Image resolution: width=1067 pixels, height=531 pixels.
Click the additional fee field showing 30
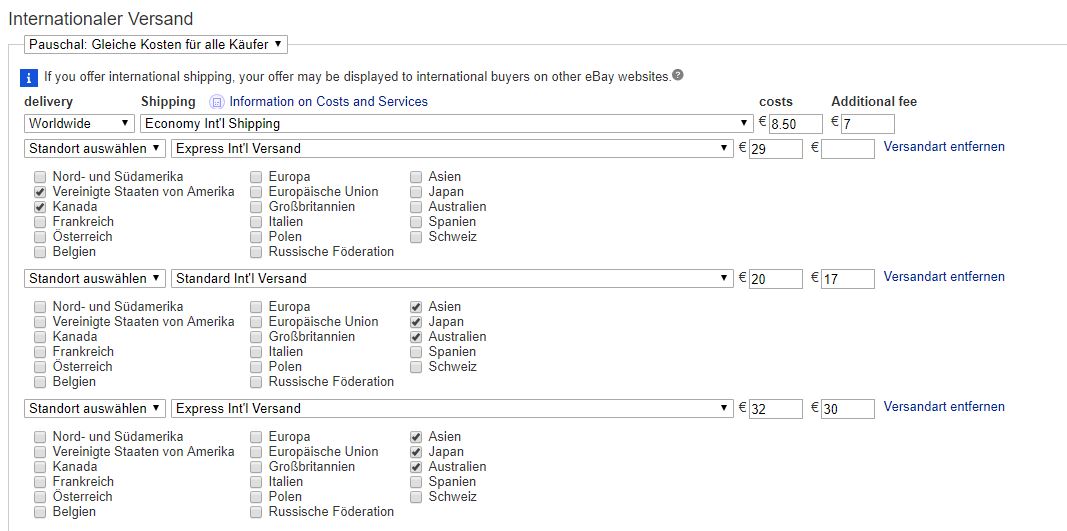click(848, 408)
